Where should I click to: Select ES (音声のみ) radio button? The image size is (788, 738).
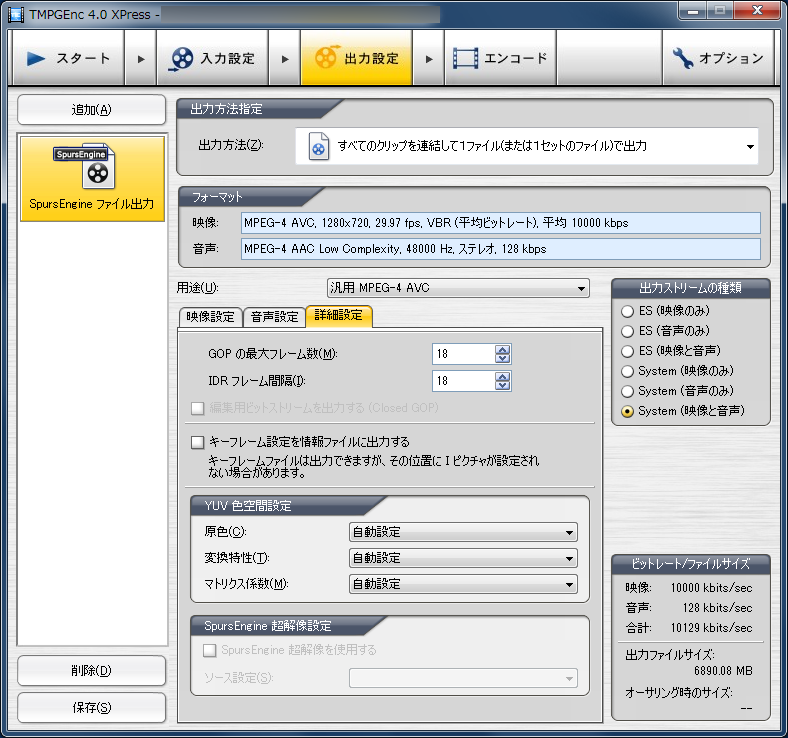(x=627, y=332)
